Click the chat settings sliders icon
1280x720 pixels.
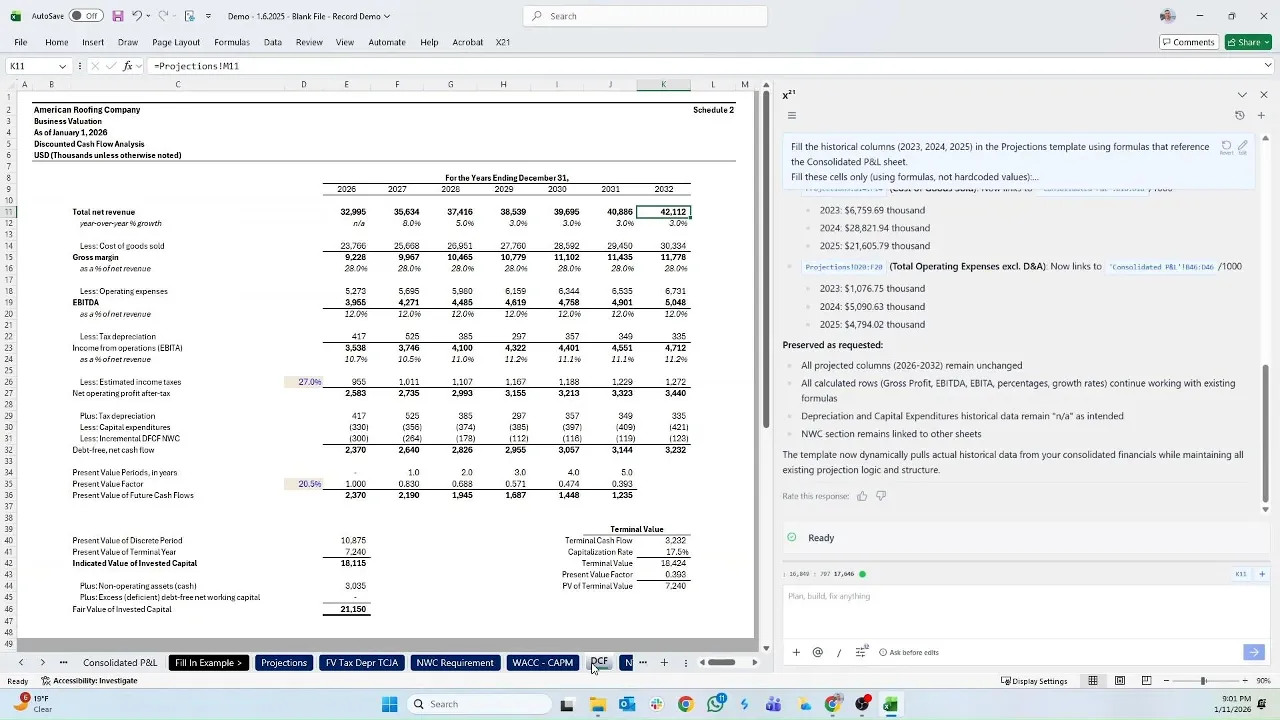[861, 652]
